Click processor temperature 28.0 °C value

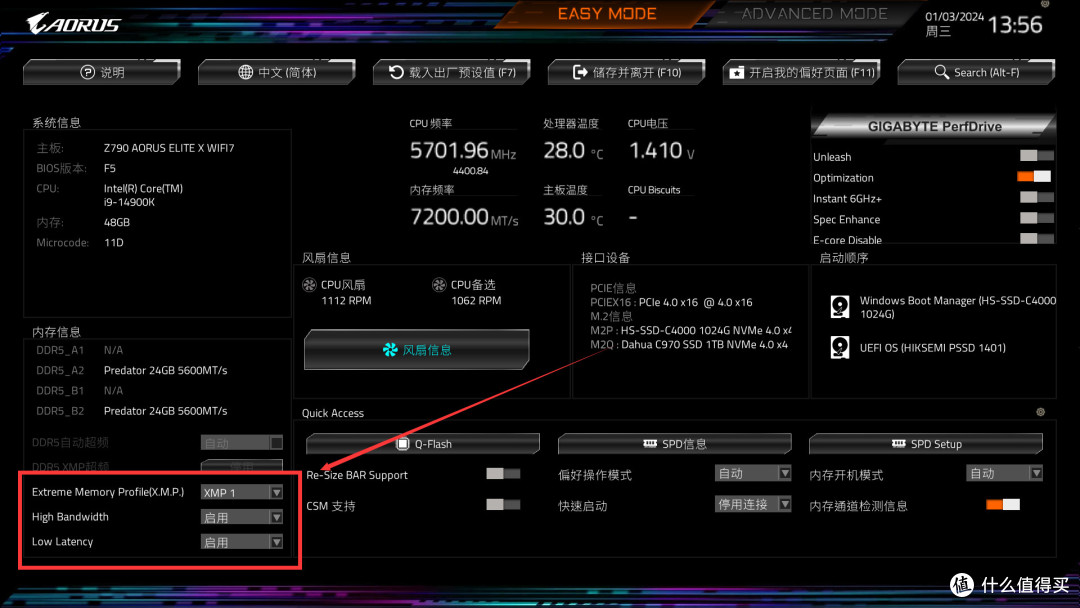[573, 151]
